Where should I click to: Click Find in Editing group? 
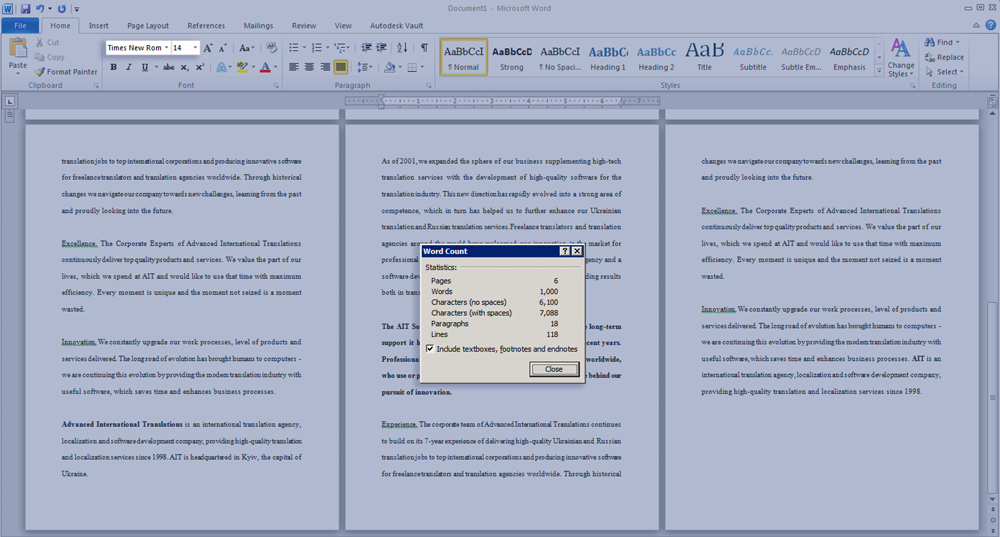[x=943, y=42]
